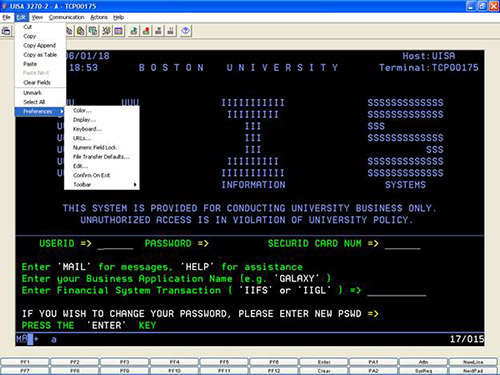The width and height of the screenshot is (500, 375).
Task: Click the 17/015 cursor position indicator
Action: tap(467, 339)
